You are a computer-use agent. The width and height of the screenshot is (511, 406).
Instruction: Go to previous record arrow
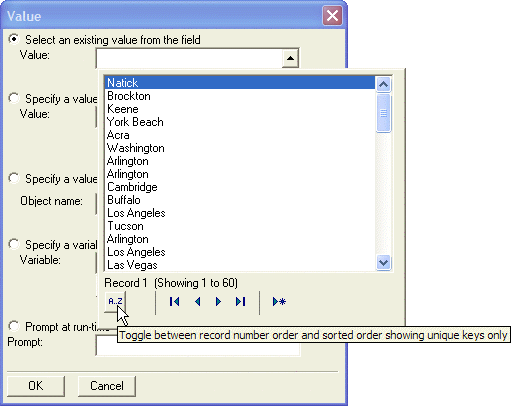[198, 302]
